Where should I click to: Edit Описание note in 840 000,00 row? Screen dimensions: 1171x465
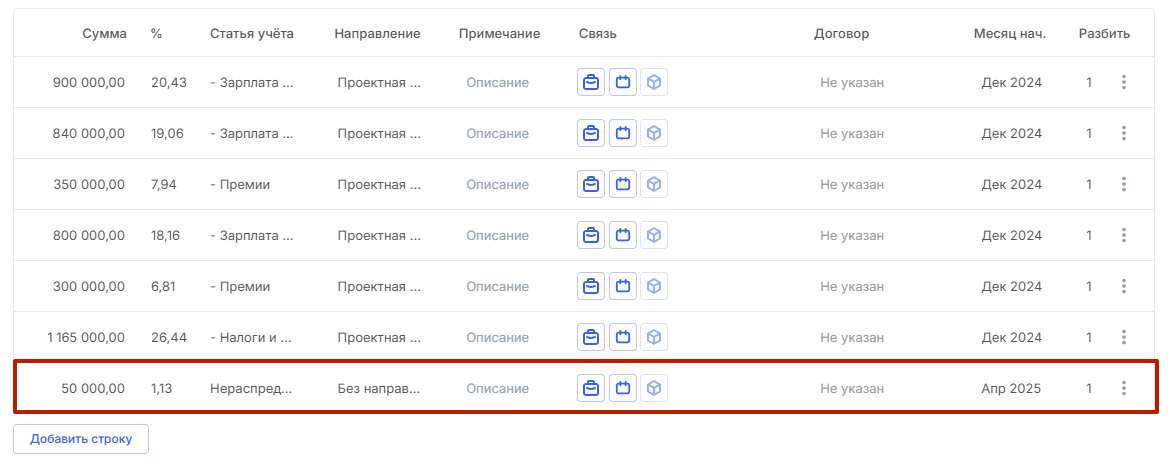point(497,133)
